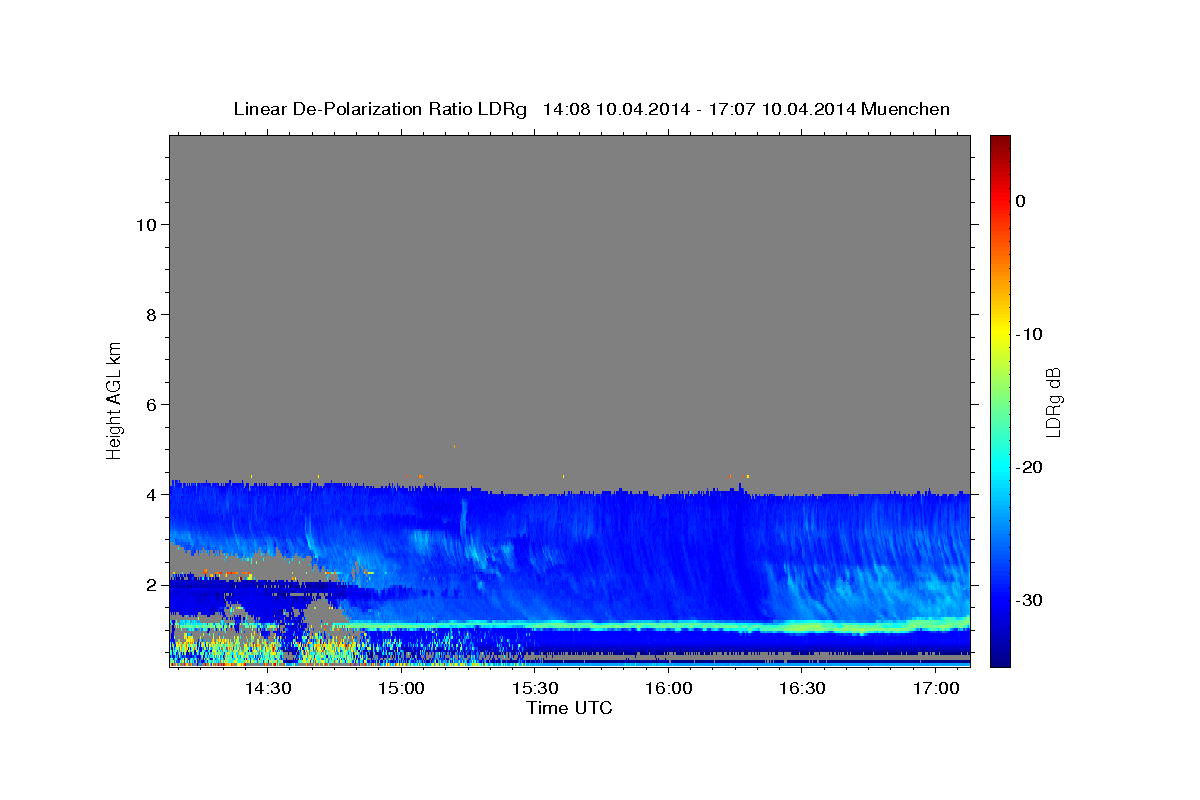1200x800 pixels.
Task: Click the 17:00 time tick label
Action: 935,689
